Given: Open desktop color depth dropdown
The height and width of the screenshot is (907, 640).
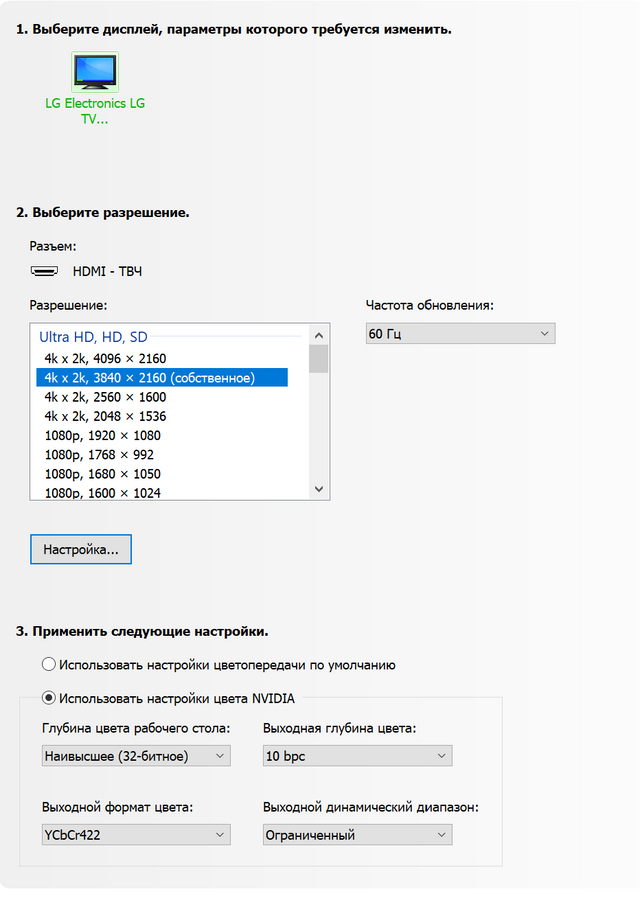Looking at the screenshot, I should (x=136, y=756).
